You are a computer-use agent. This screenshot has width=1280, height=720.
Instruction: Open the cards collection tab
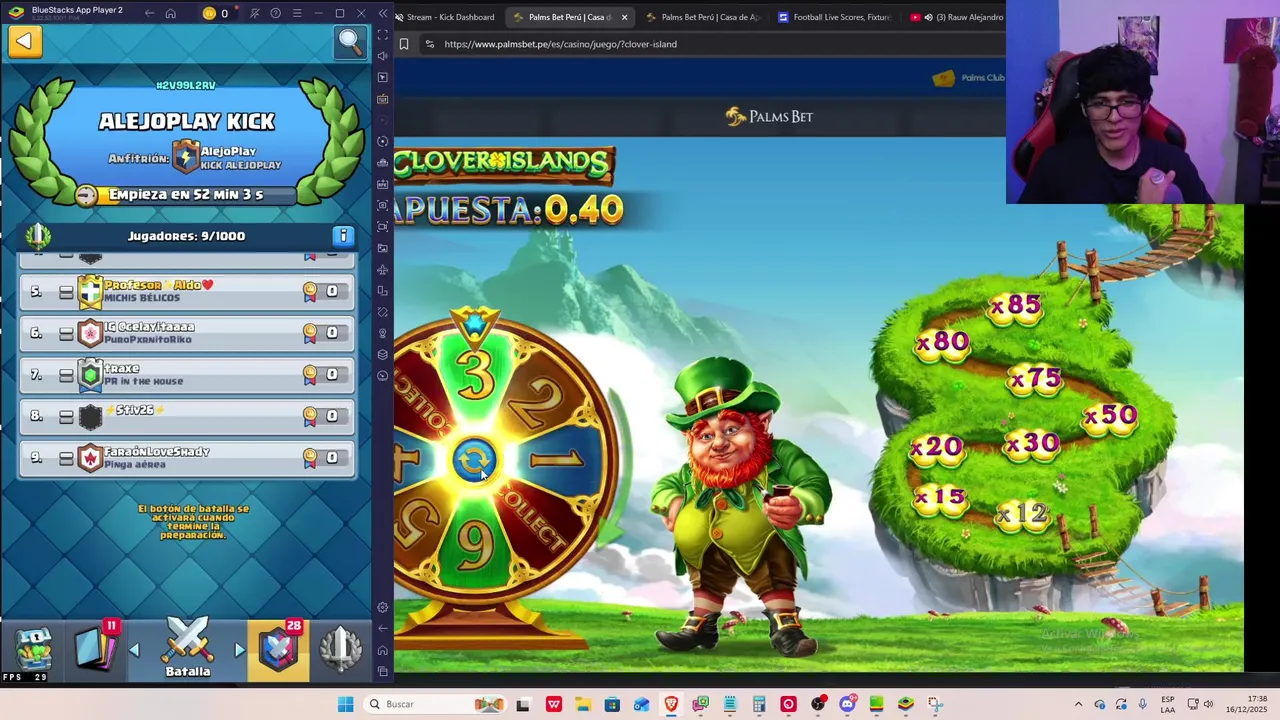[97, 647]
